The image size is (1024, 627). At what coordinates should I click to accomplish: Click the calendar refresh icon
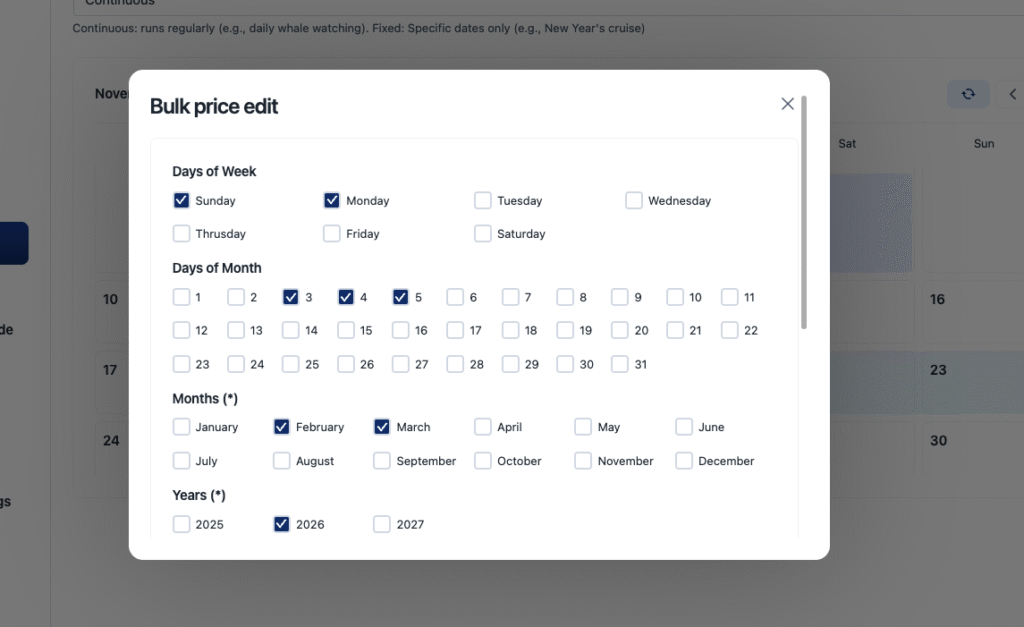(x=968, y=94)
